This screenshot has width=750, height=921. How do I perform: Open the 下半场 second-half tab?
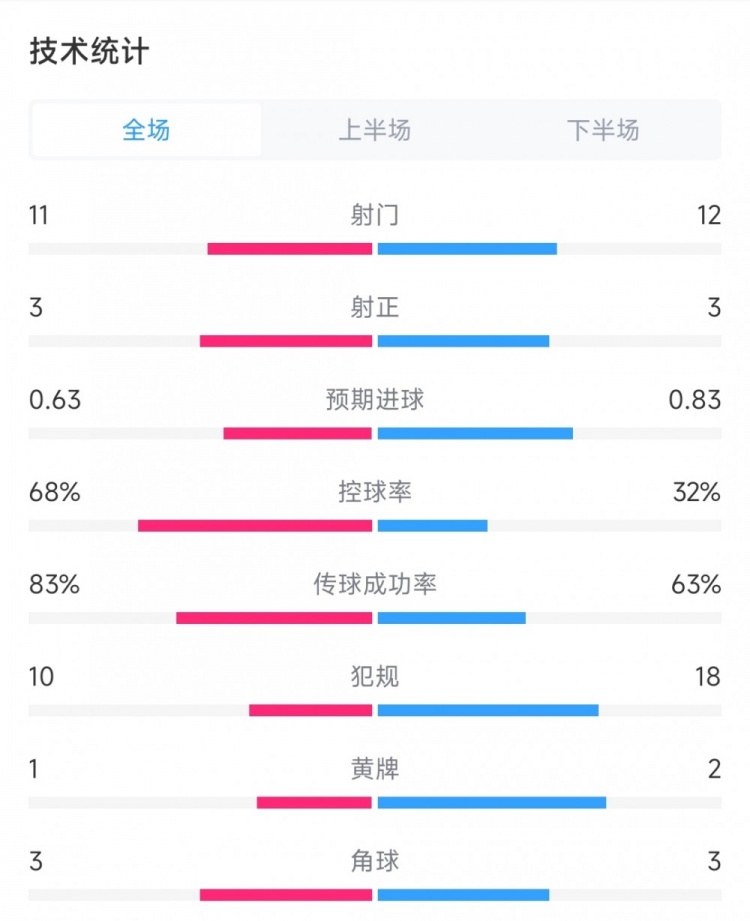click(x=603, y=130)
